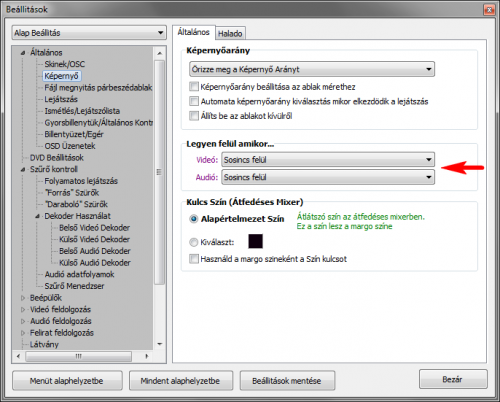Select Külső Audió Dekoder tree item

(x=95, y=263)
